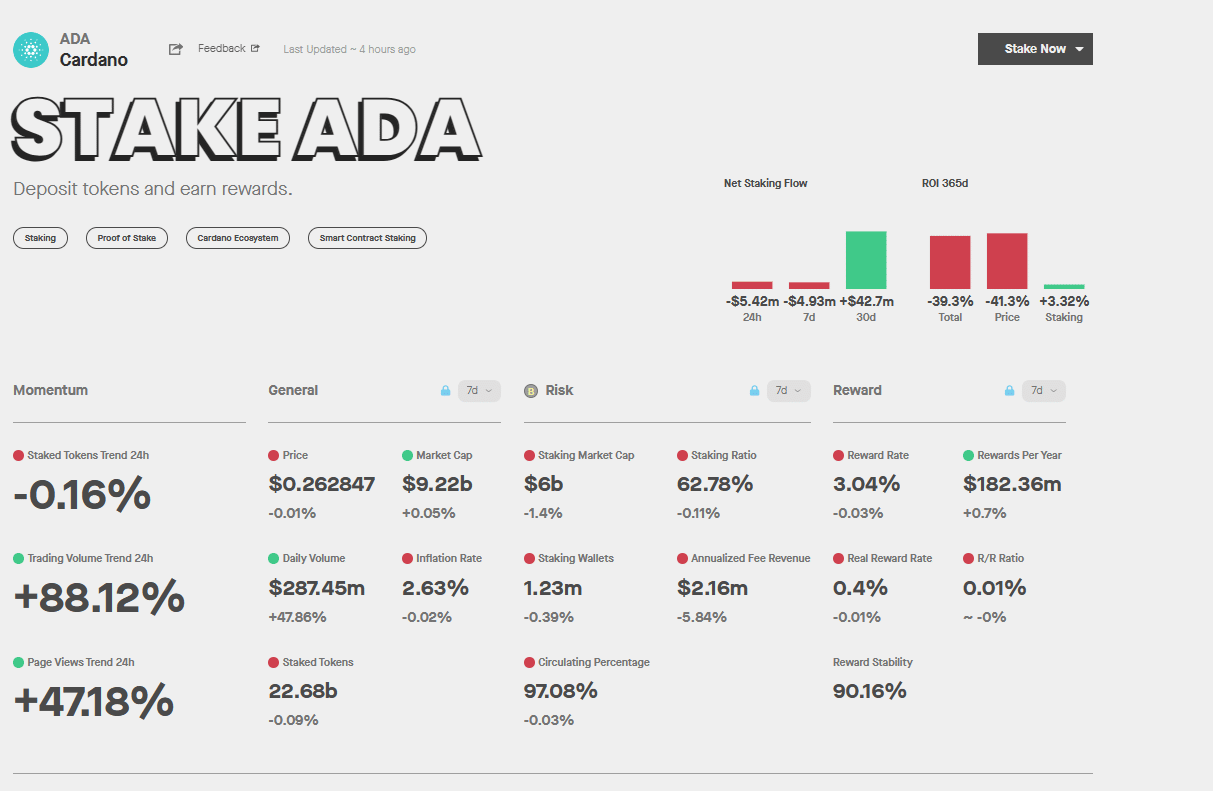Viewport: 1213px width, 791px height.
Task: Click the Net Staking Flow heading
Action: [766, 183]
